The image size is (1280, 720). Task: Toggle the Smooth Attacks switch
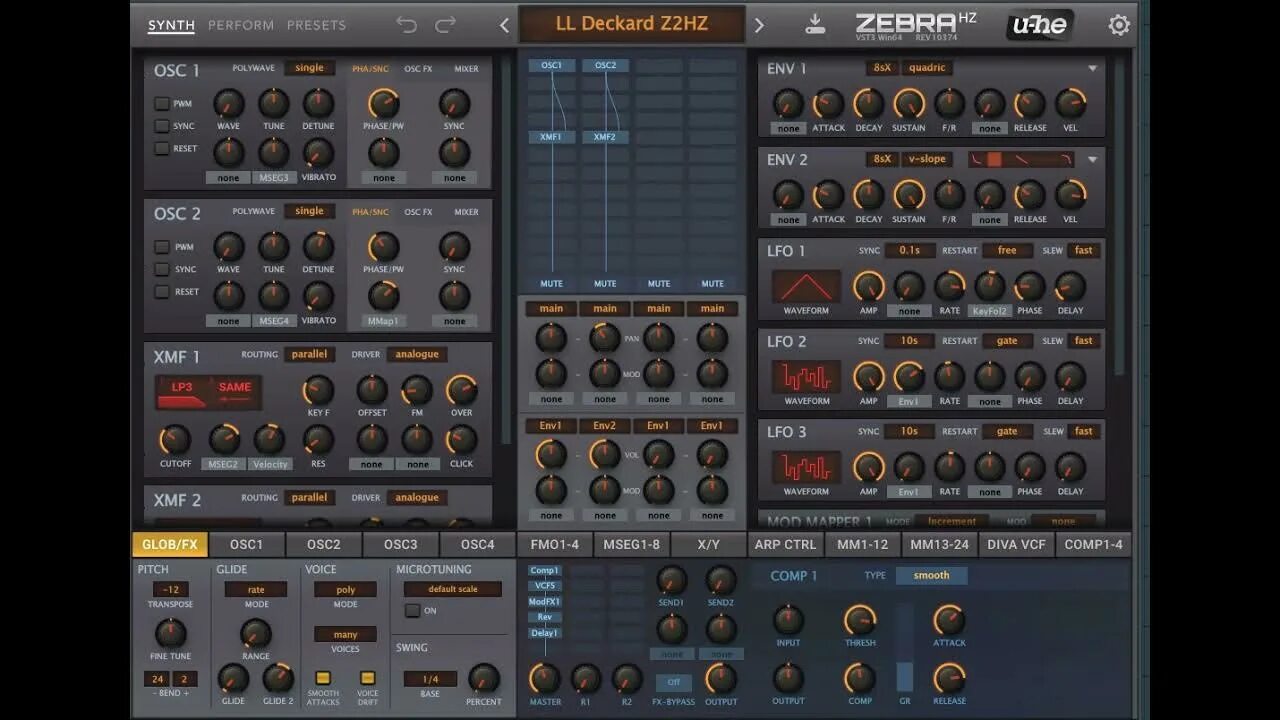(x=323, y=677)
